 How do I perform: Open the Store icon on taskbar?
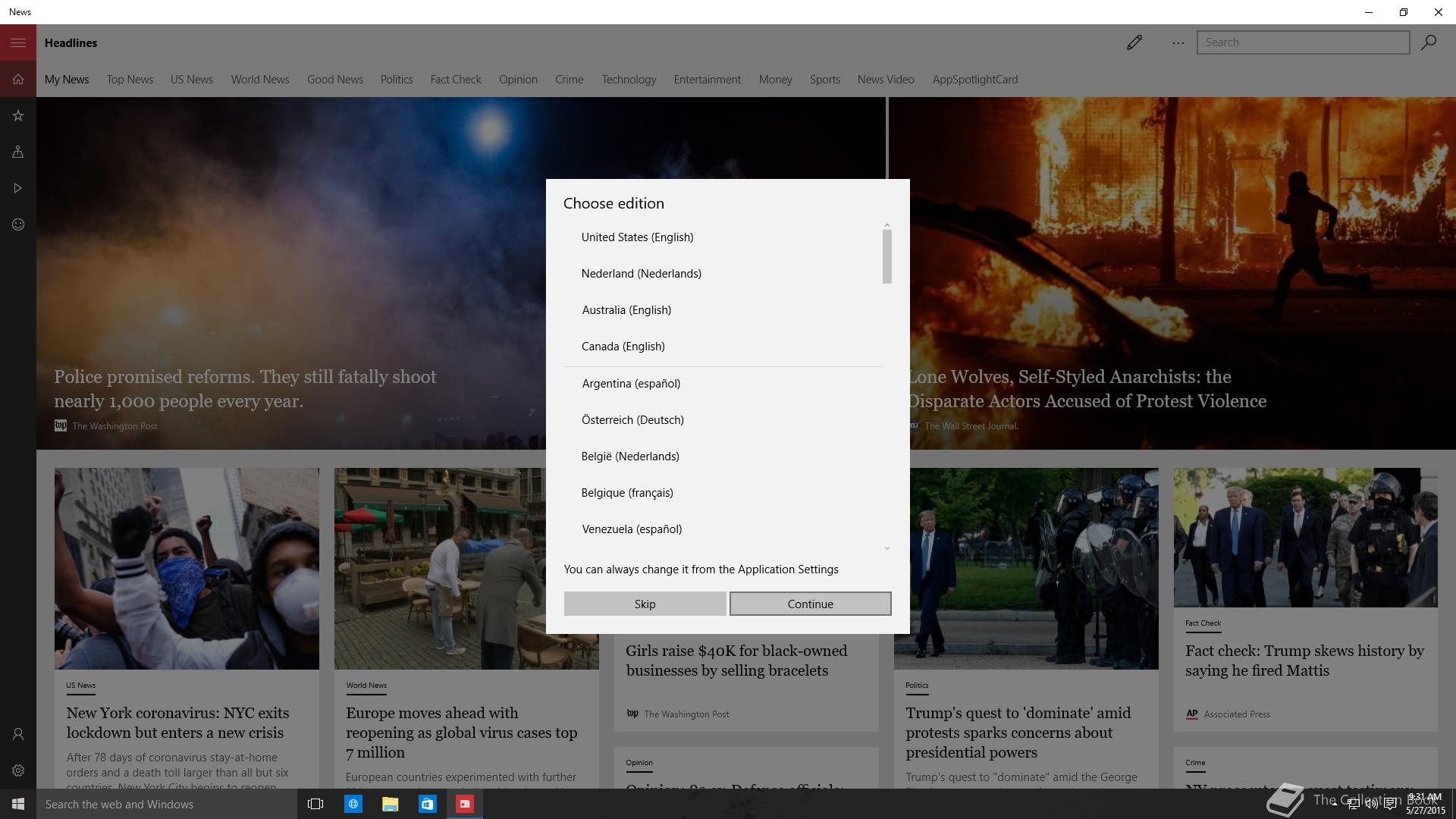pyautogui.click(x=427, y=804)
